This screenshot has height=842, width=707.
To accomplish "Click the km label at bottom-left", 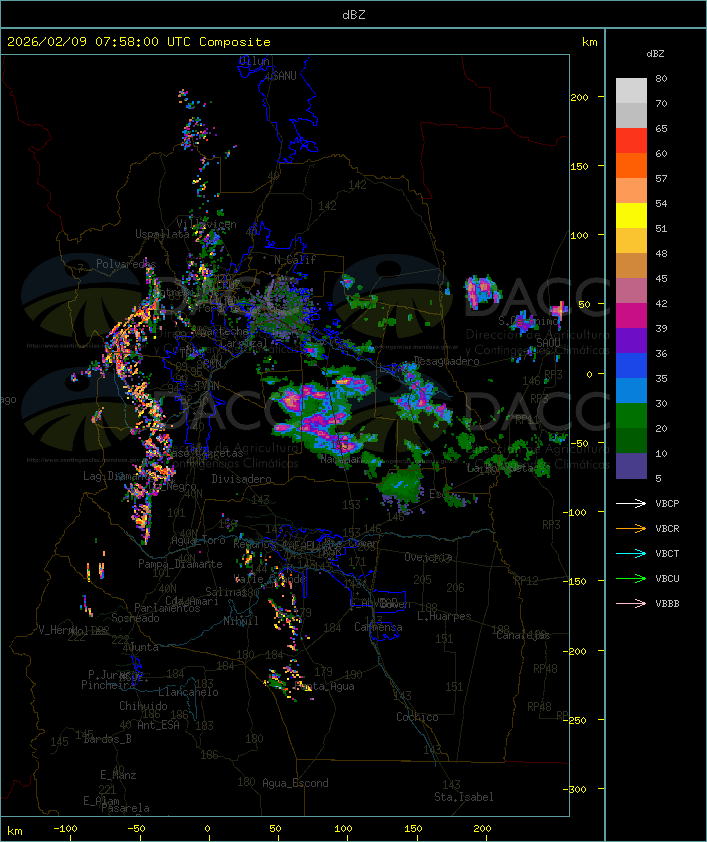I will [14, 831].
